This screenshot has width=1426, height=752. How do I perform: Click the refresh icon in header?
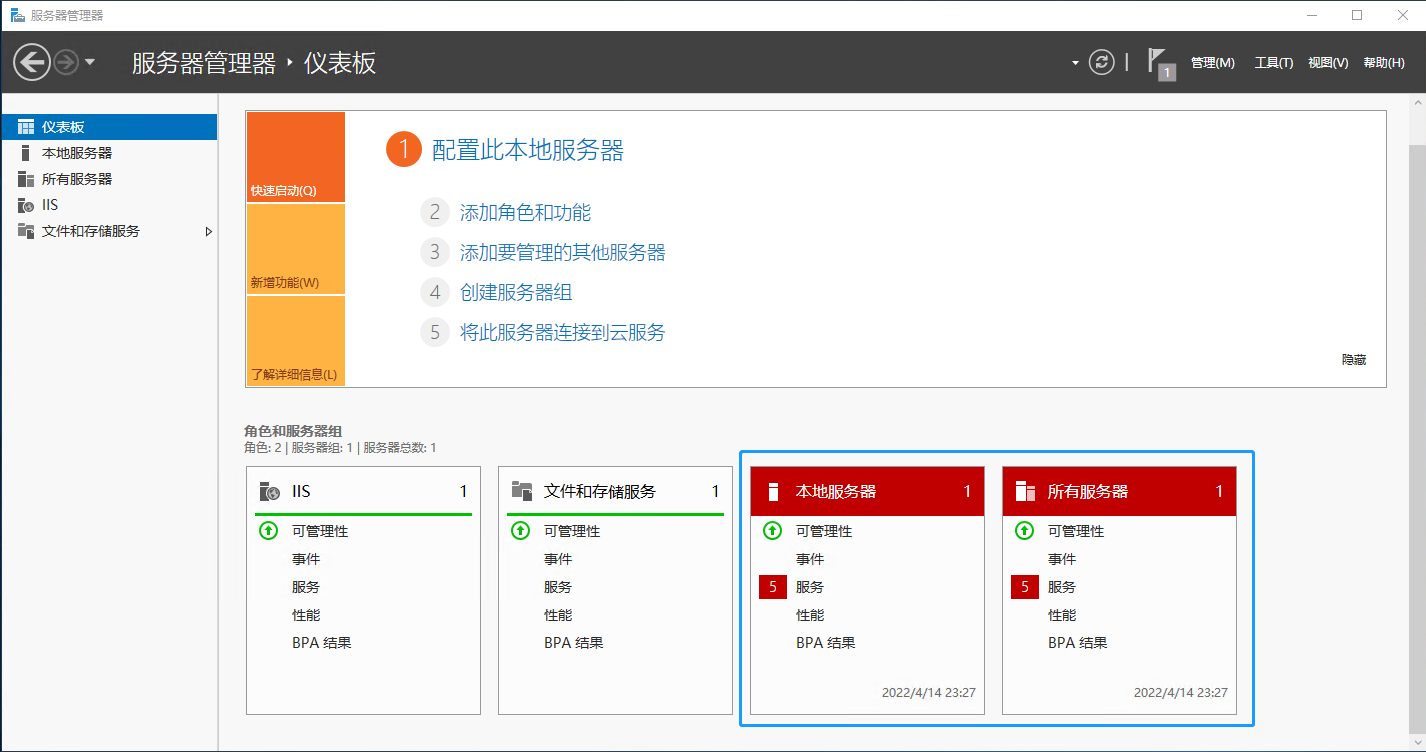[1101, 62]
